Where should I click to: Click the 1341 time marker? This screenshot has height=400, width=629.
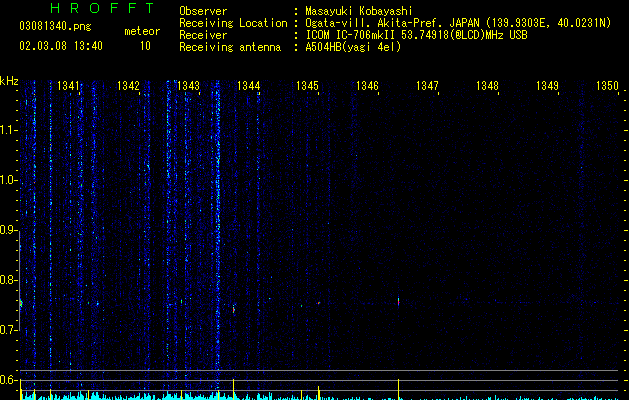tap(68, 86)
